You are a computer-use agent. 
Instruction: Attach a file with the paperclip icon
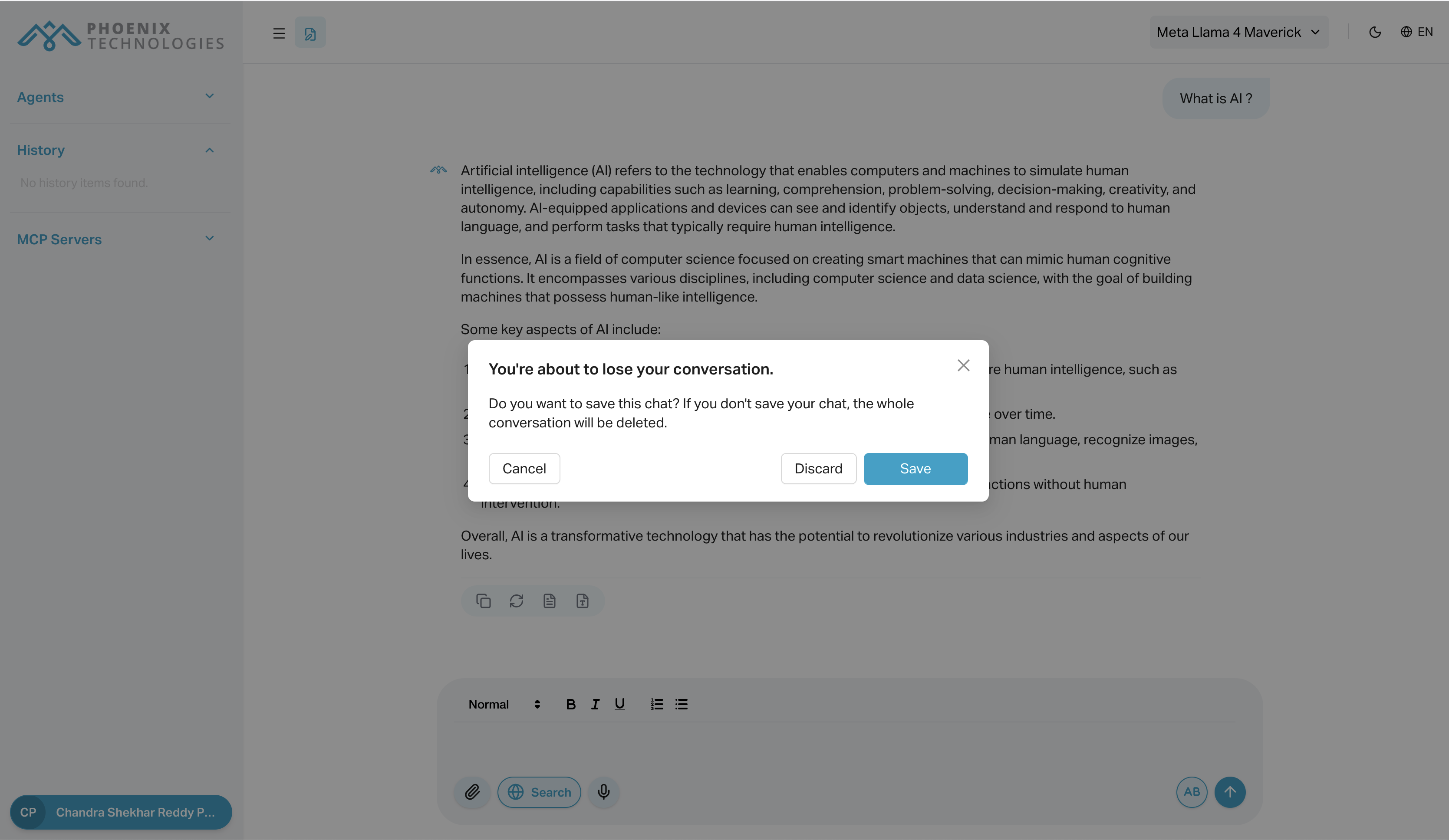[x=472, y=792]
